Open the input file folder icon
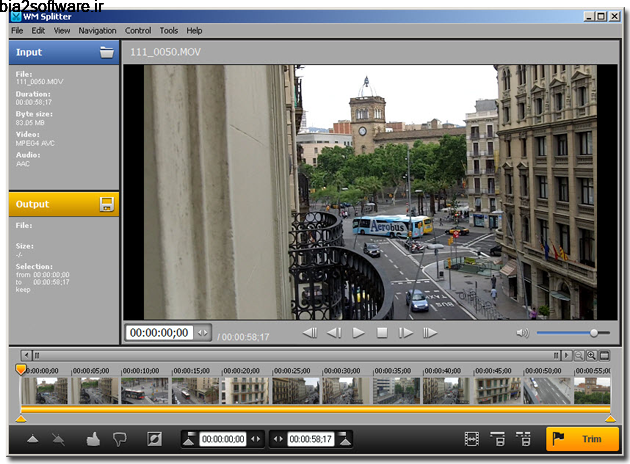 [106, 52]
